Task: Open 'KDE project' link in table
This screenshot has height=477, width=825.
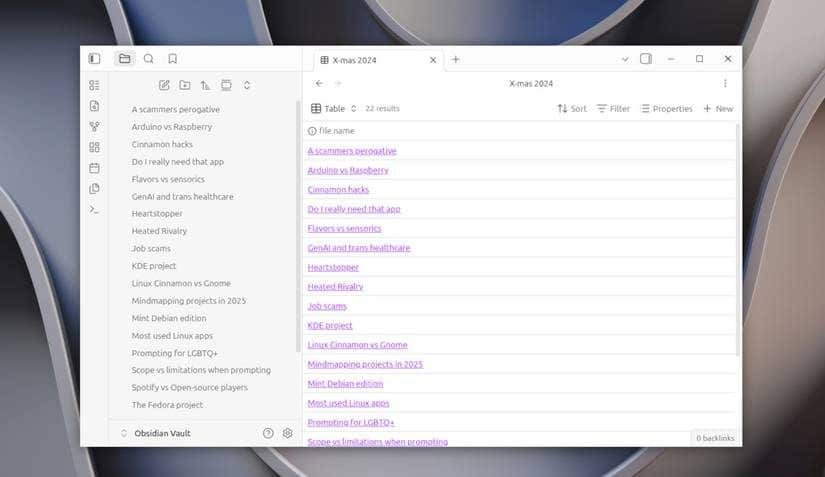Action: 330,326
